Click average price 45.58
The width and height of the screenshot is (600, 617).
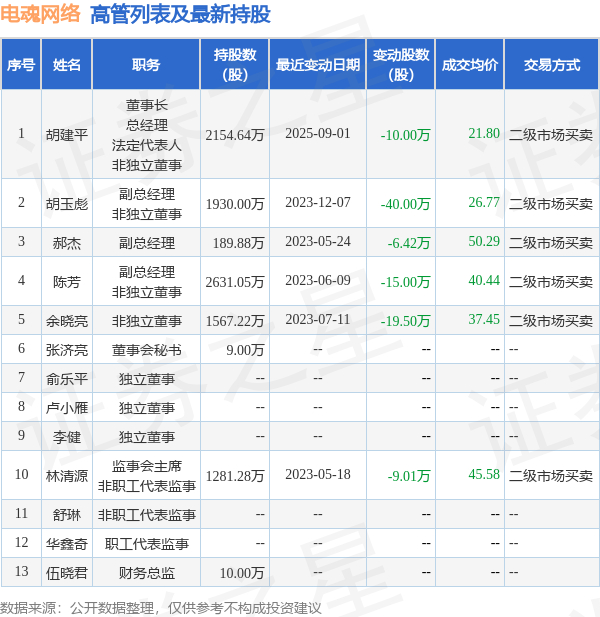tap(484, 474)
